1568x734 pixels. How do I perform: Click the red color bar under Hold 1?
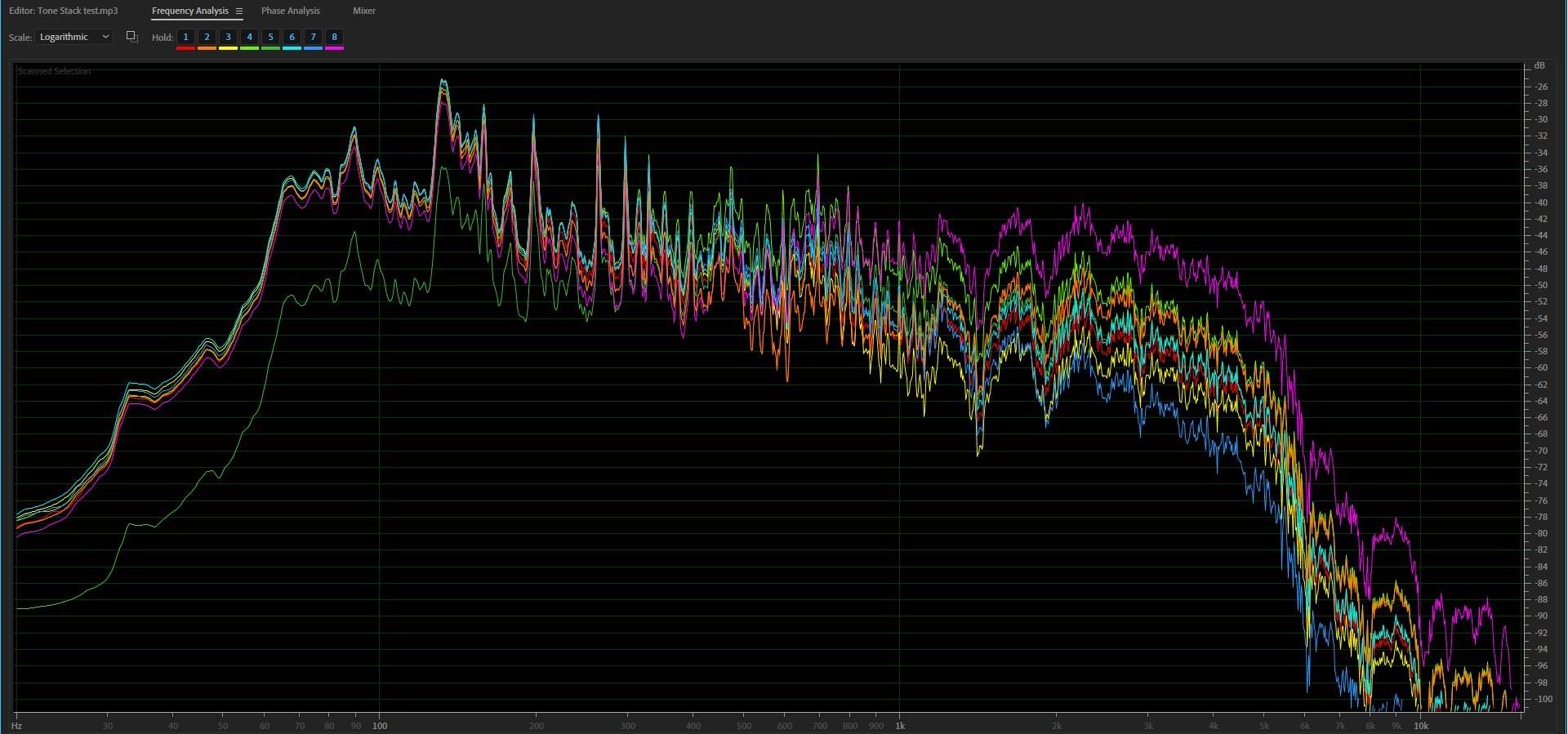pyautogui.click(x=185, y=49)
